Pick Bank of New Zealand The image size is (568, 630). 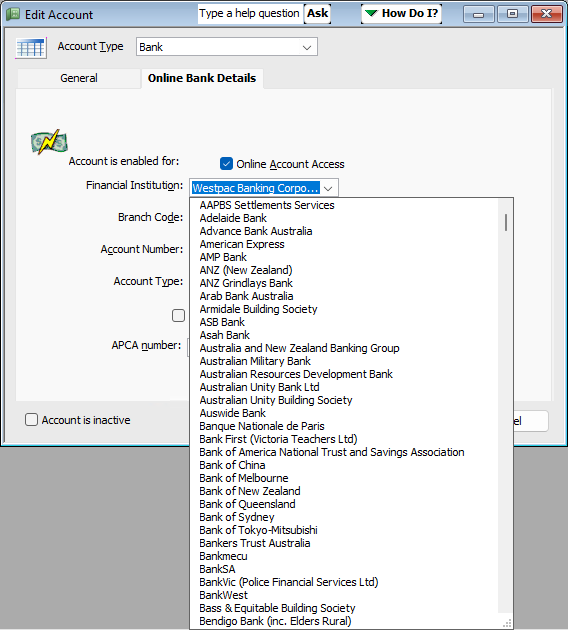click(250, 491)
